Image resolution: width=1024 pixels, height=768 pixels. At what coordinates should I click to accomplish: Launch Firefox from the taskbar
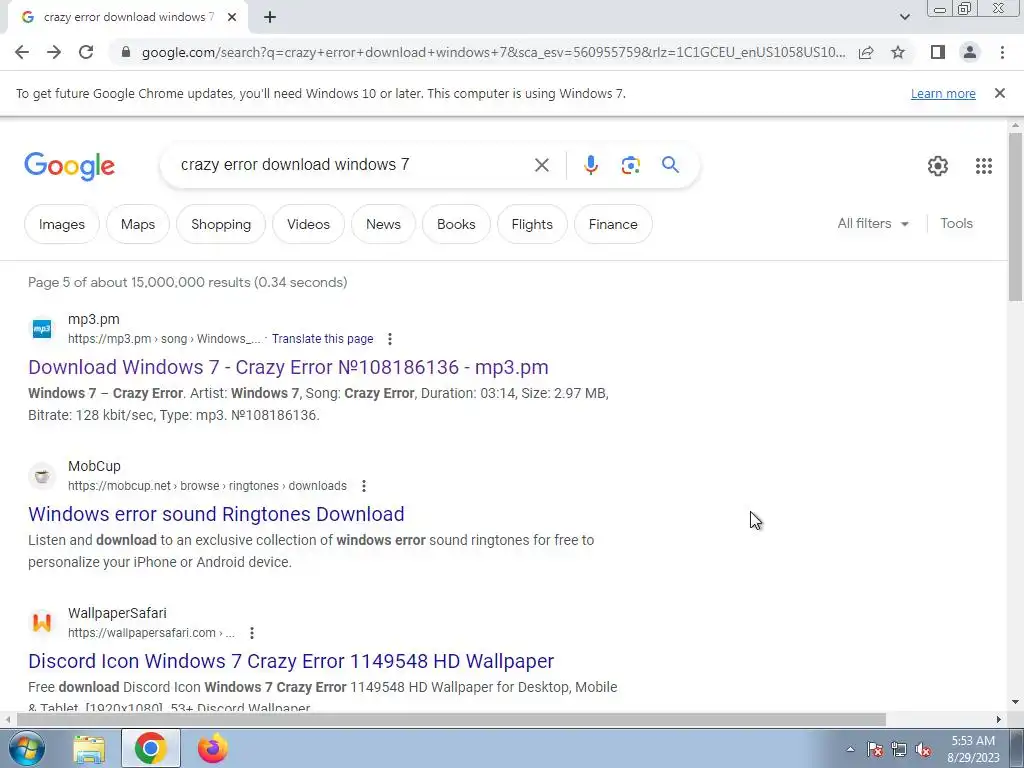[212, 748]
